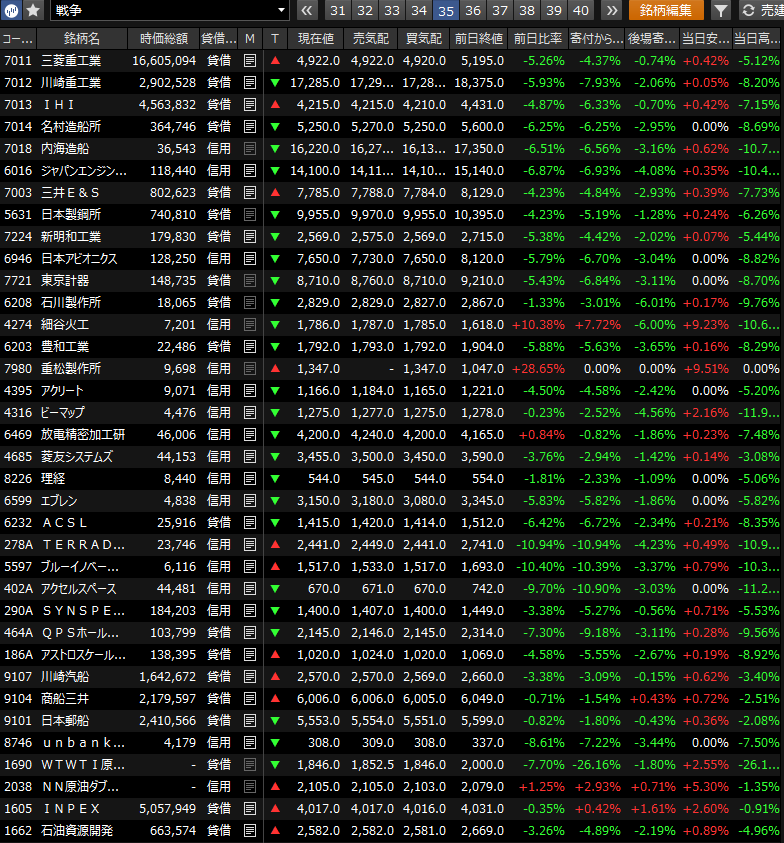Select the 細谷火工 stock name
Screen dimensions: 784x843
click(65, 325)
